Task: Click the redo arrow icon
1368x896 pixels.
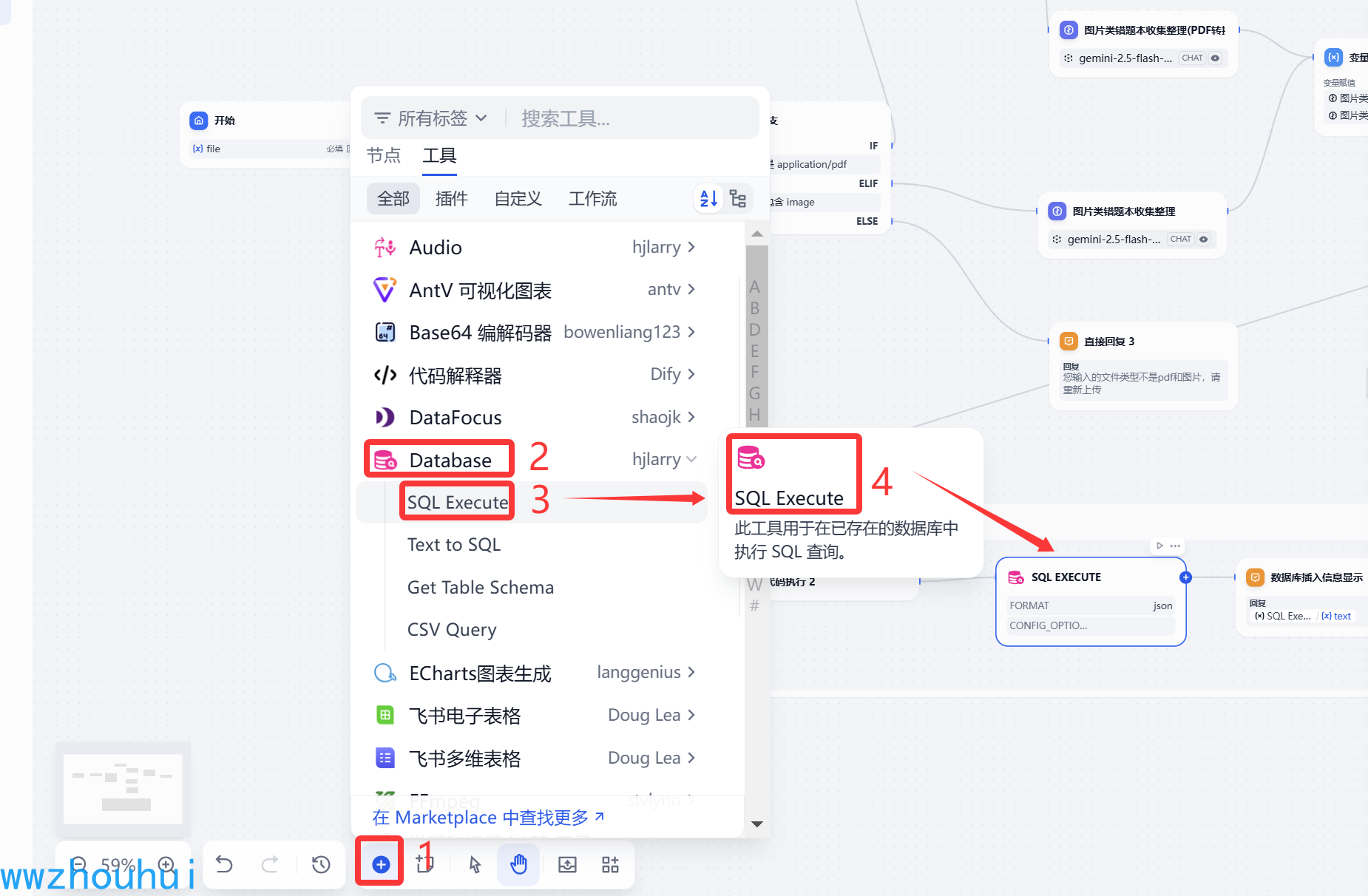Action: (270, 864)
